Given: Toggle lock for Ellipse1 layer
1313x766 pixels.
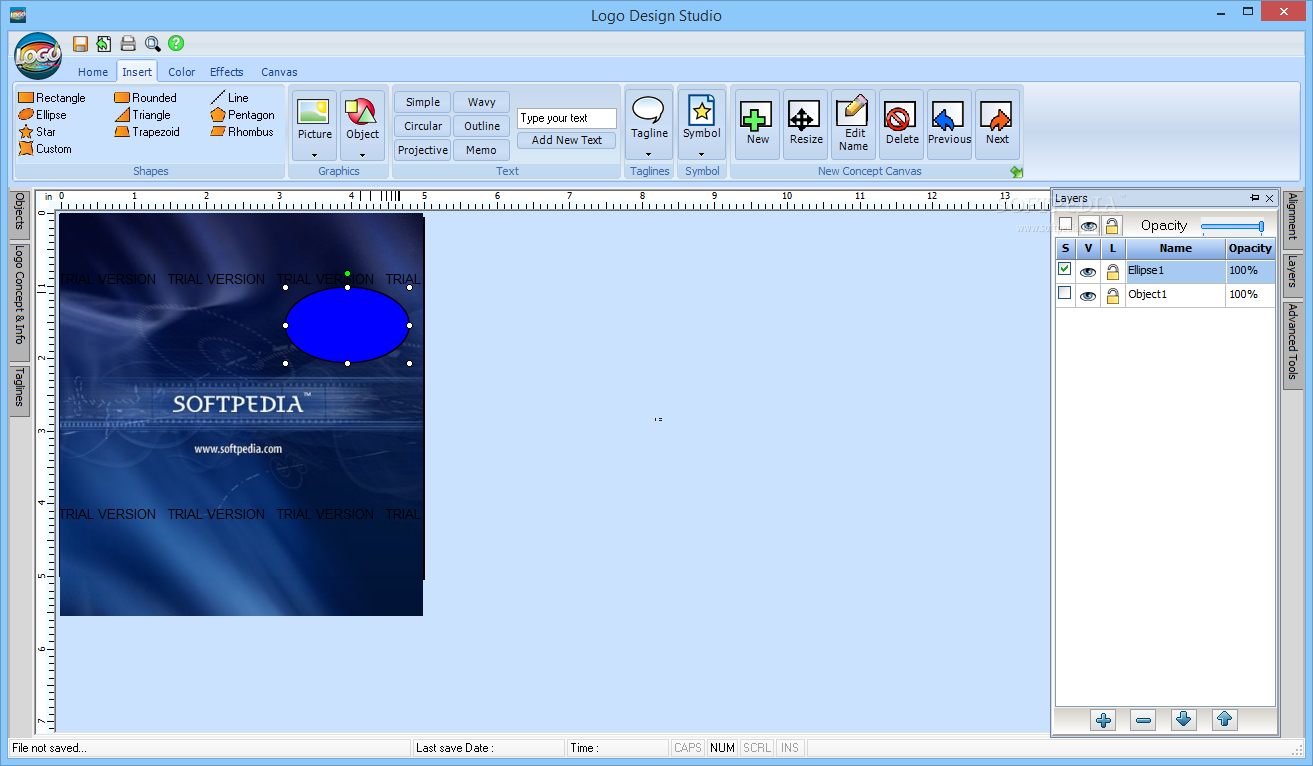Looking at the screenshot, I should tap(1113, 271).
